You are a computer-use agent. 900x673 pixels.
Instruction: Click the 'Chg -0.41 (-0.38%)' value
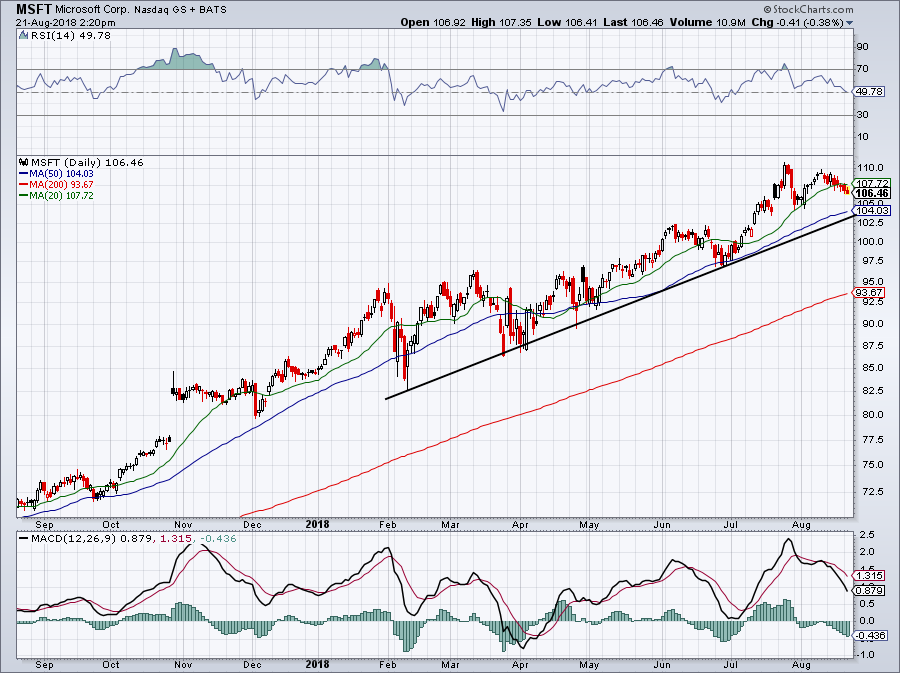pyautogui.click(x=797, y=22)
